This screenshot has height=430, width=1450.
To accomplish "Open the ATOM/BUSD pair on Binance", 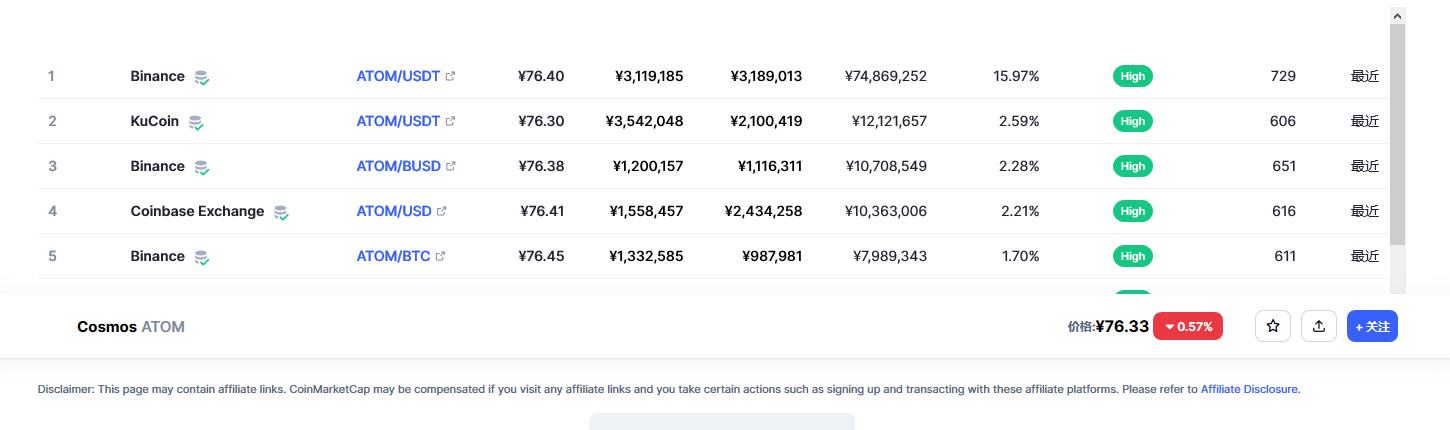I will (x=398, y=166).
